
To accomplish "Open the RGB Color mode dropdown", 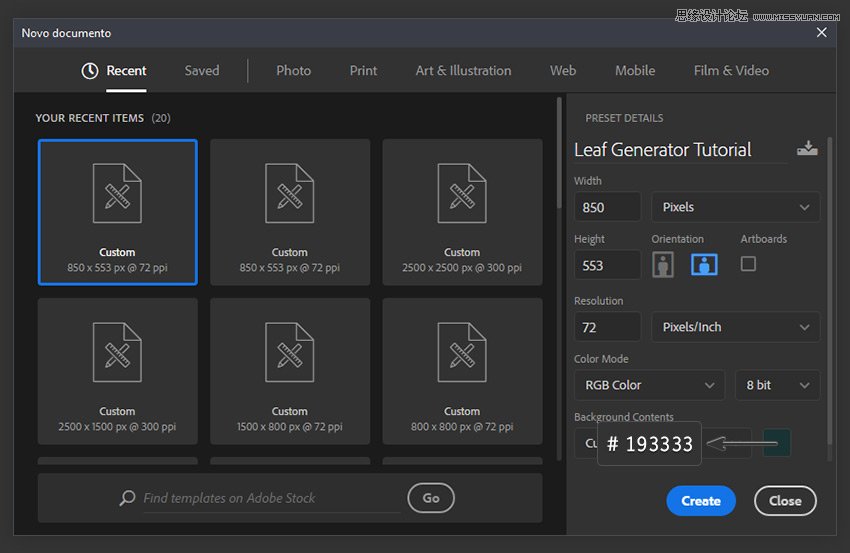I will tap(649, 385).
